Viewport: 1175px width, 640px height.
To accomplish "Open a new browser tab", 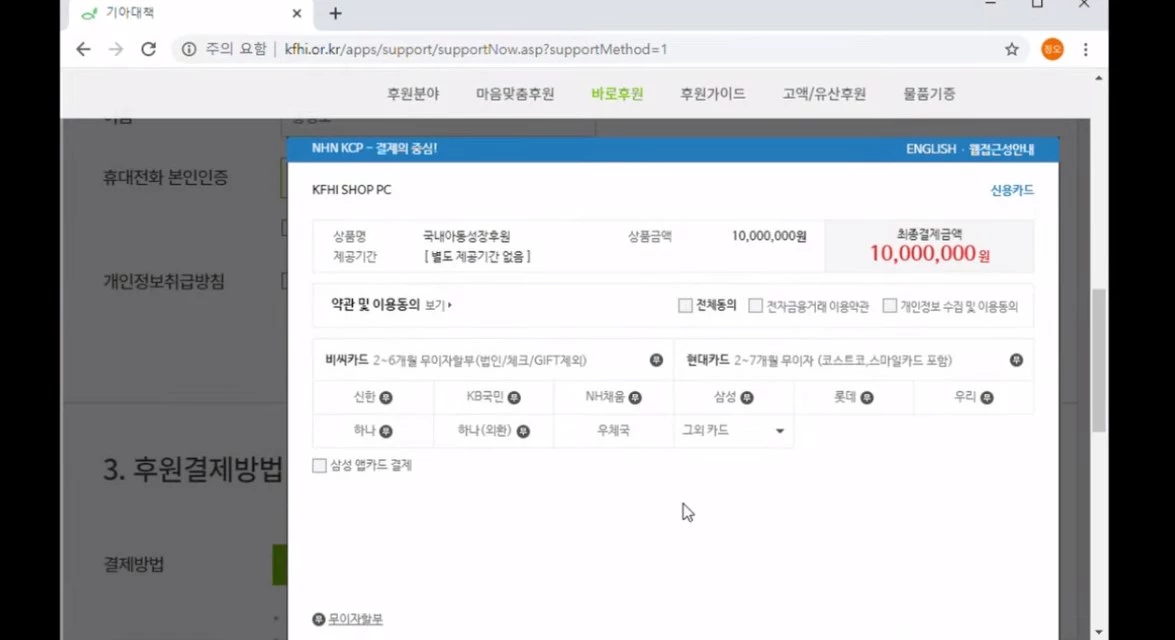I will tap(335, 13).
